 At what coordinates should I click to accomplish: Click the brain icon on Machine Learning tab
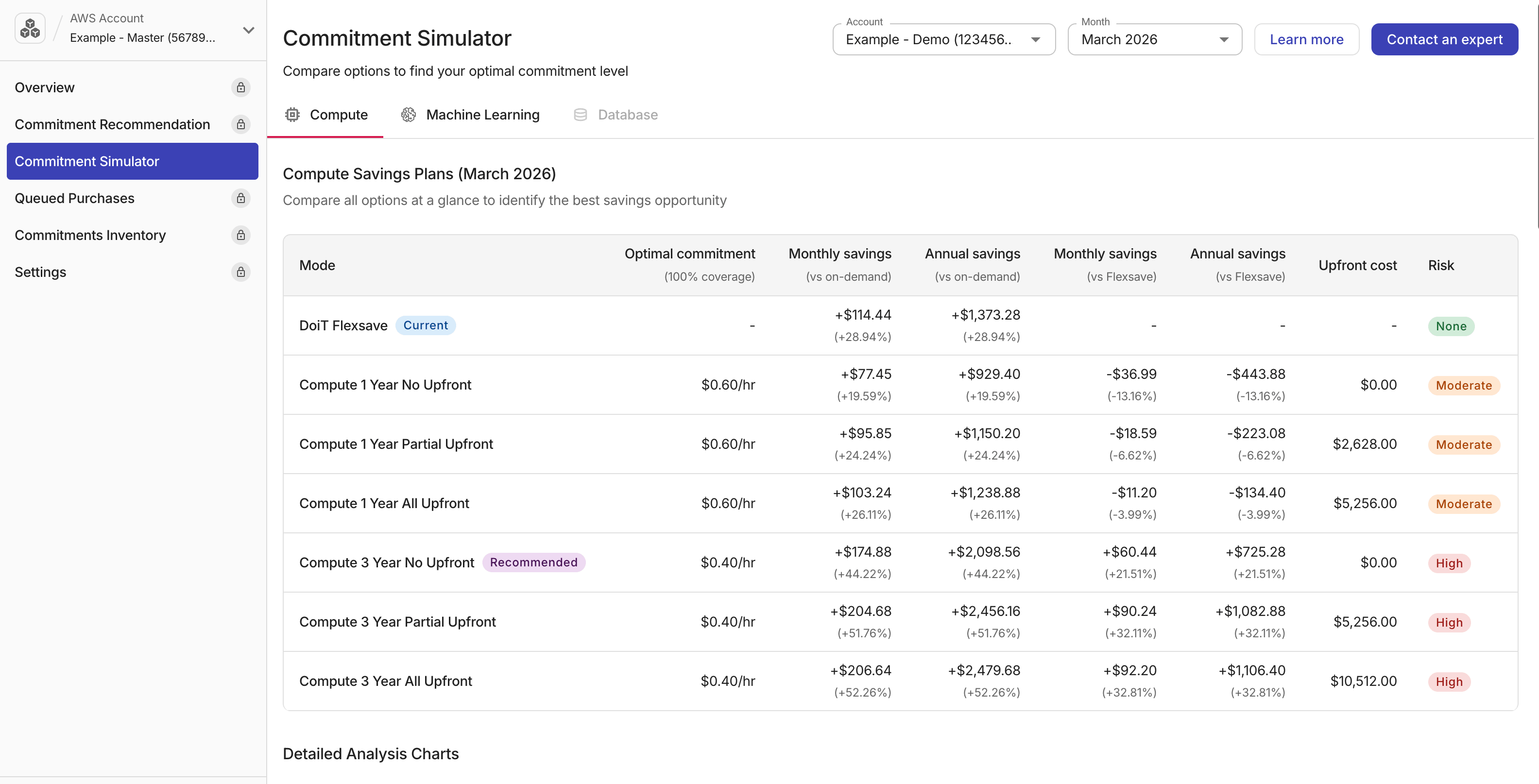click(x=409, y=115)
